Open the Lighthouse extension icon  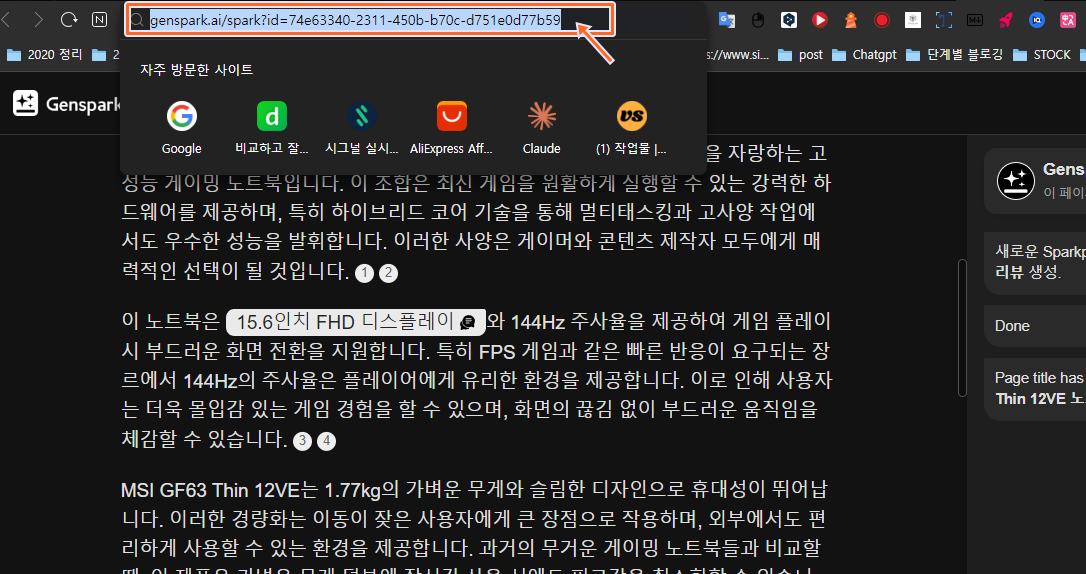point(851,20)
